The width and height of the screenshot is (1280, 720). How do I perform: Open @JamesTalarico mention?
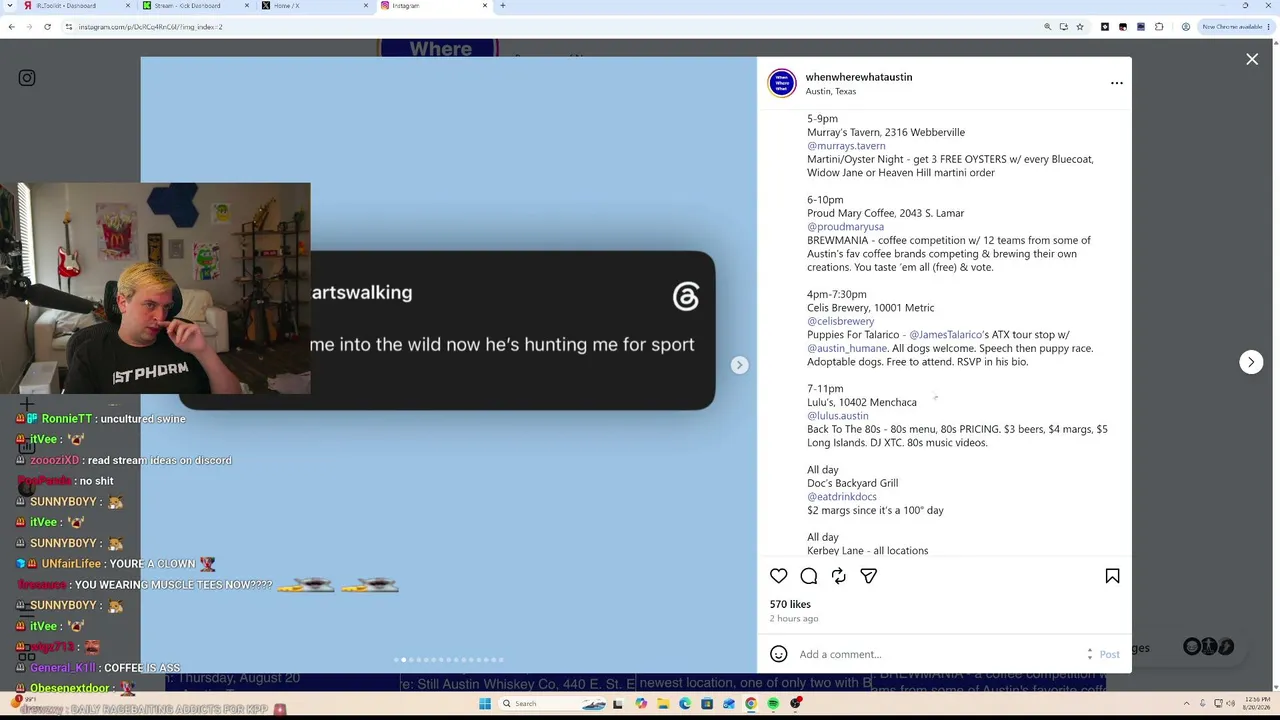coord(945,335)
